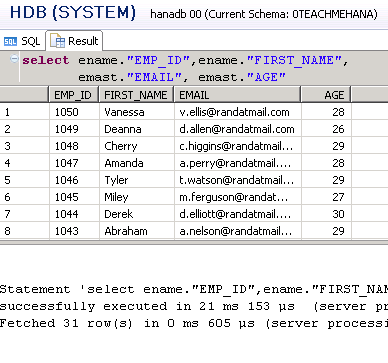Click the row number 5 cell
Screen dimensions: 388x363
(24, 180)
